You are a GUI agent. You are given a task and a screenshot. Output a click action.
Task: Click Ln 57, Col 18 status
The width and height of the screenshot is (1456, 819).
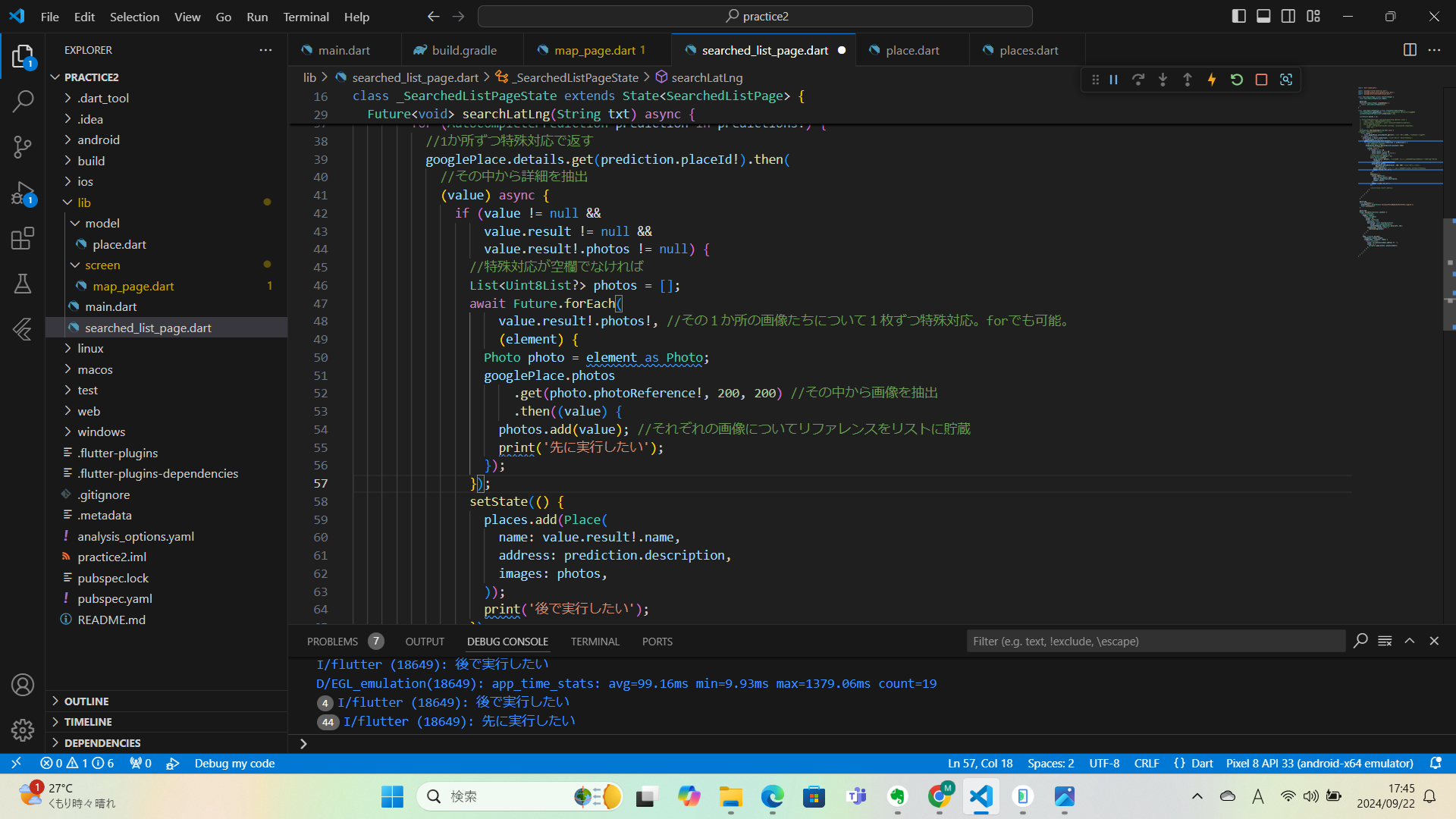point(980,764)
